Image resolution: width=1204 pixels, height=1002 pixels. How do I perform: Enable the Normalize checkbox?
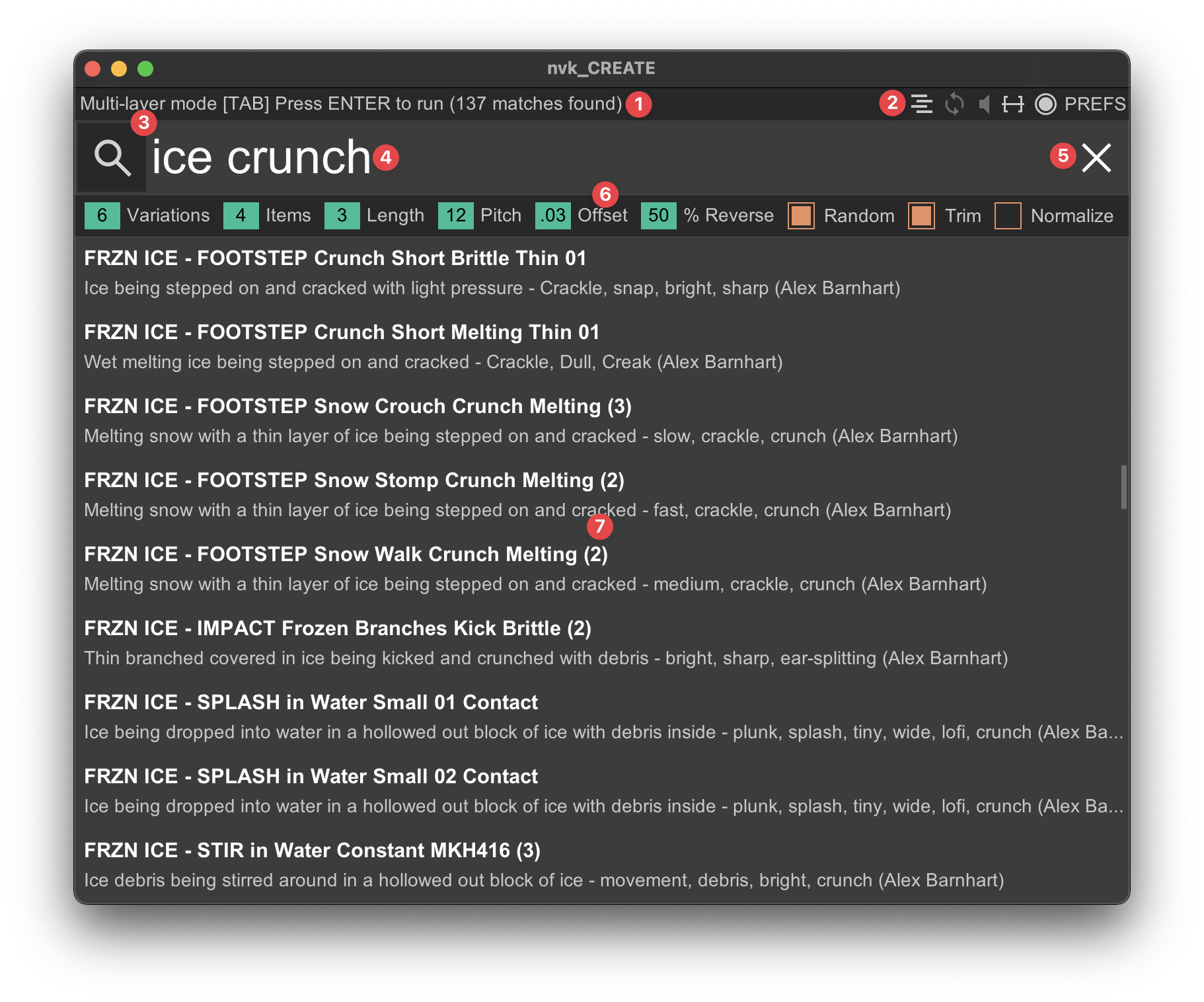pyautogui.click(x=1008, y=215)
